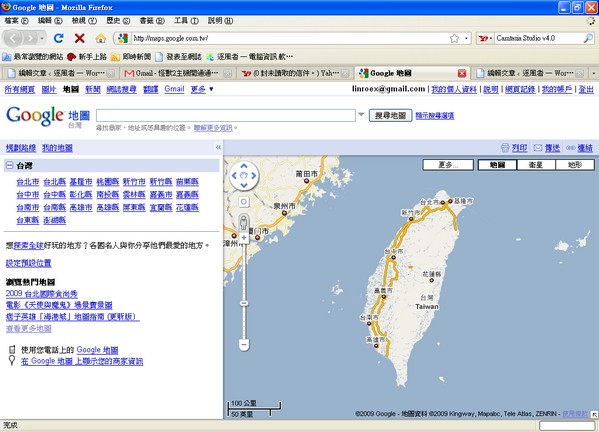Image resolution: width=599 pixels, height=432 pixels.
Task: Click the hand icon in the pan control
Action: (244, 176)
